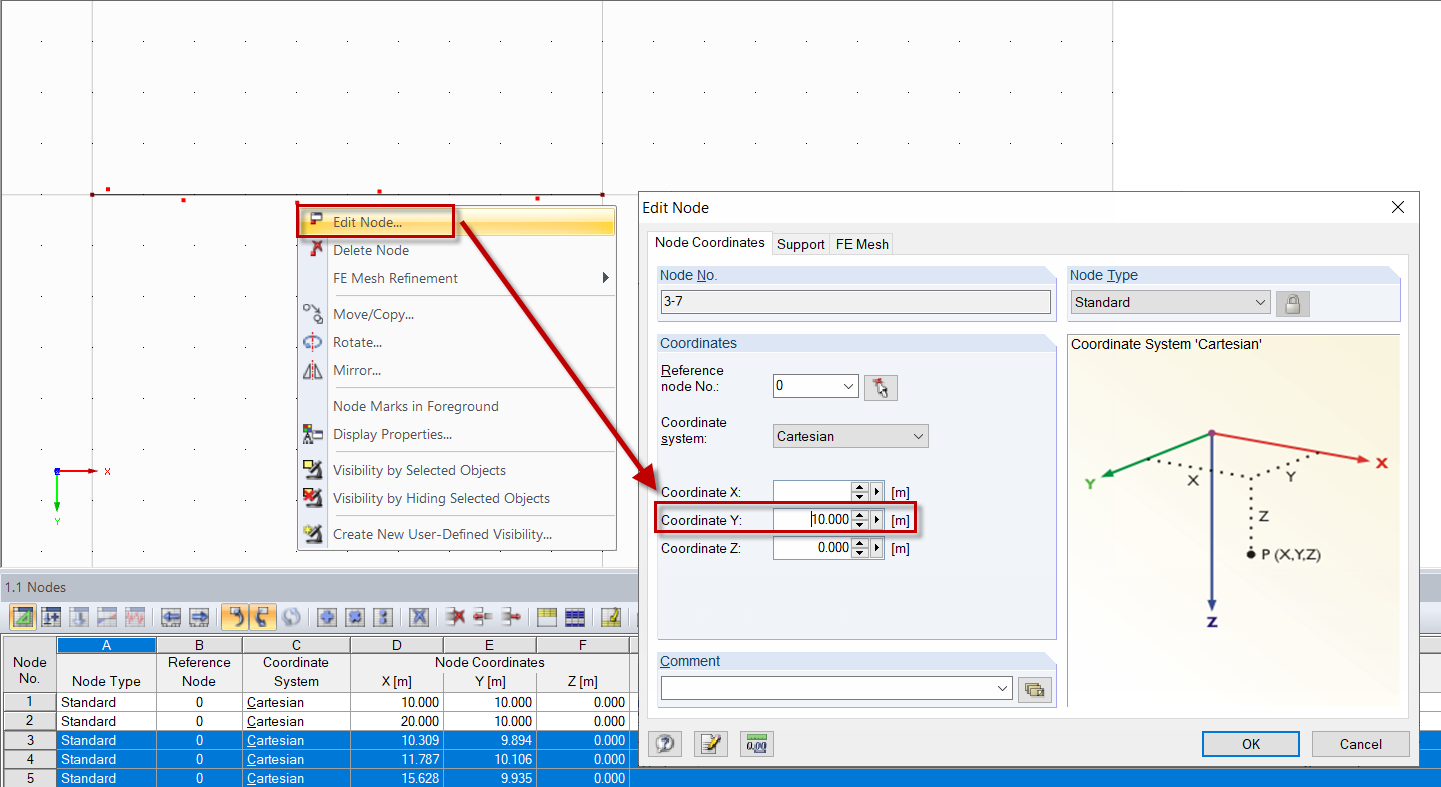Screen dimensions: 1441x787
Task: Click the arrow button beside Coordinate X field
Action: tap(878, 492)
